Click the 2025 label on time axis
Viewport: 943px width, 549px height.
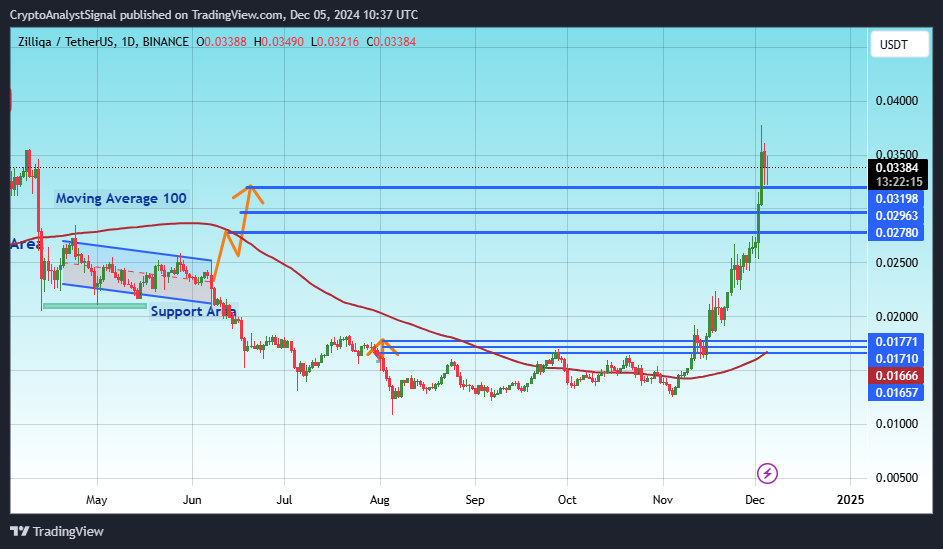pos(850,500)
